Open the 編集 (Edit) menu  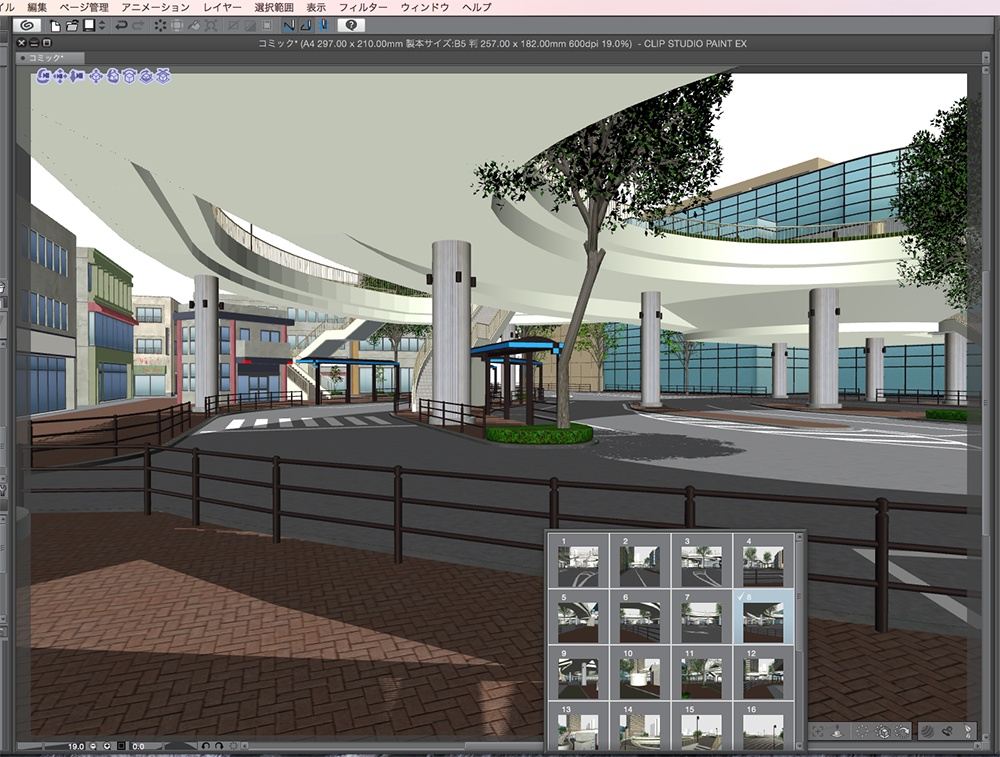37,7
